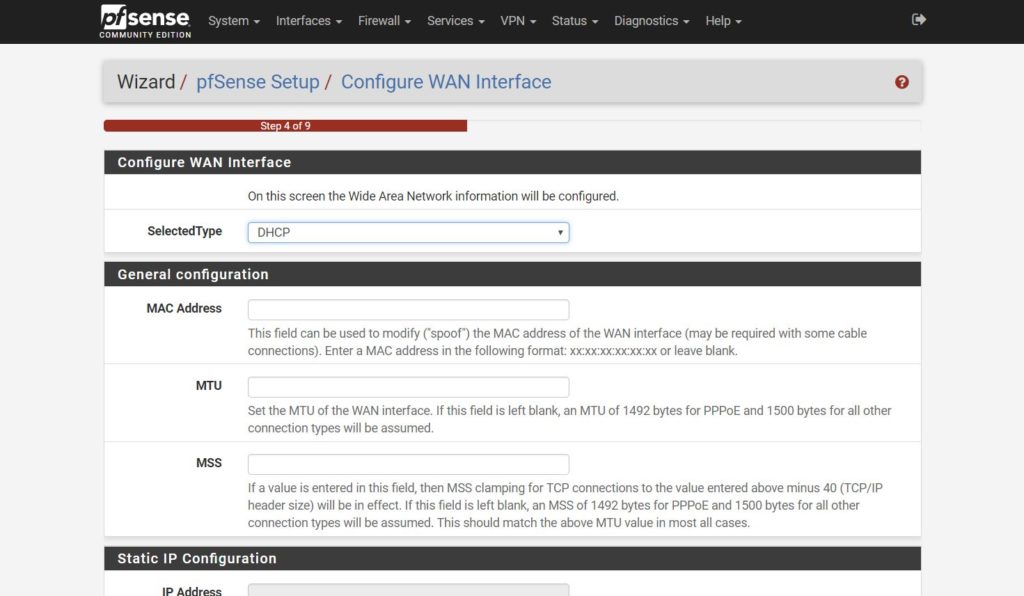1024x596 pixels.
Task: Click the Wizard breadcrumb text
Action: click(146, 82)
